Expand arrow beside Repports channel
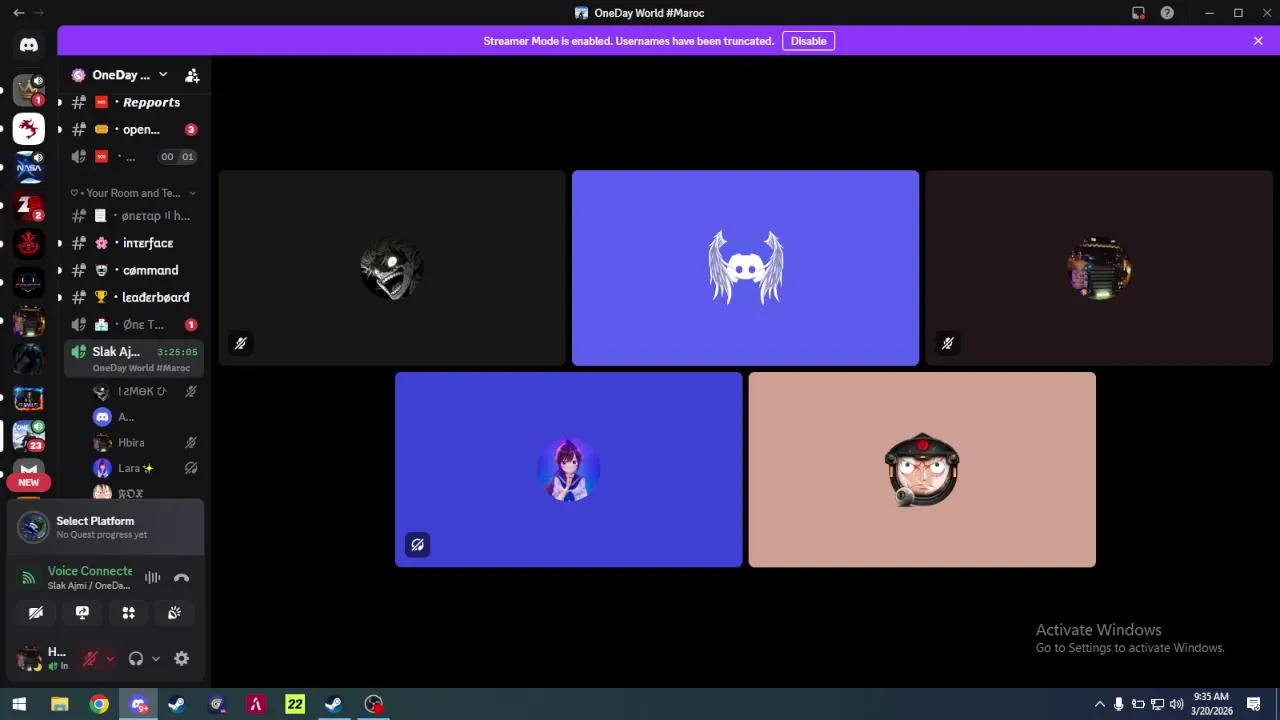This screenshot has width=1280, height=720. (x=60, y=102)
